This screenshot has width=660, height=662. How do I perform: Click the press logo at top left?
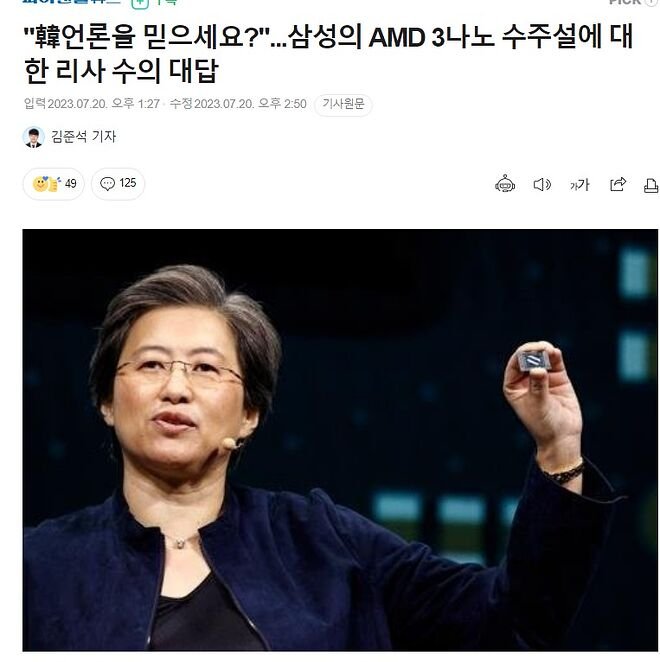click(x=71, y=2)
